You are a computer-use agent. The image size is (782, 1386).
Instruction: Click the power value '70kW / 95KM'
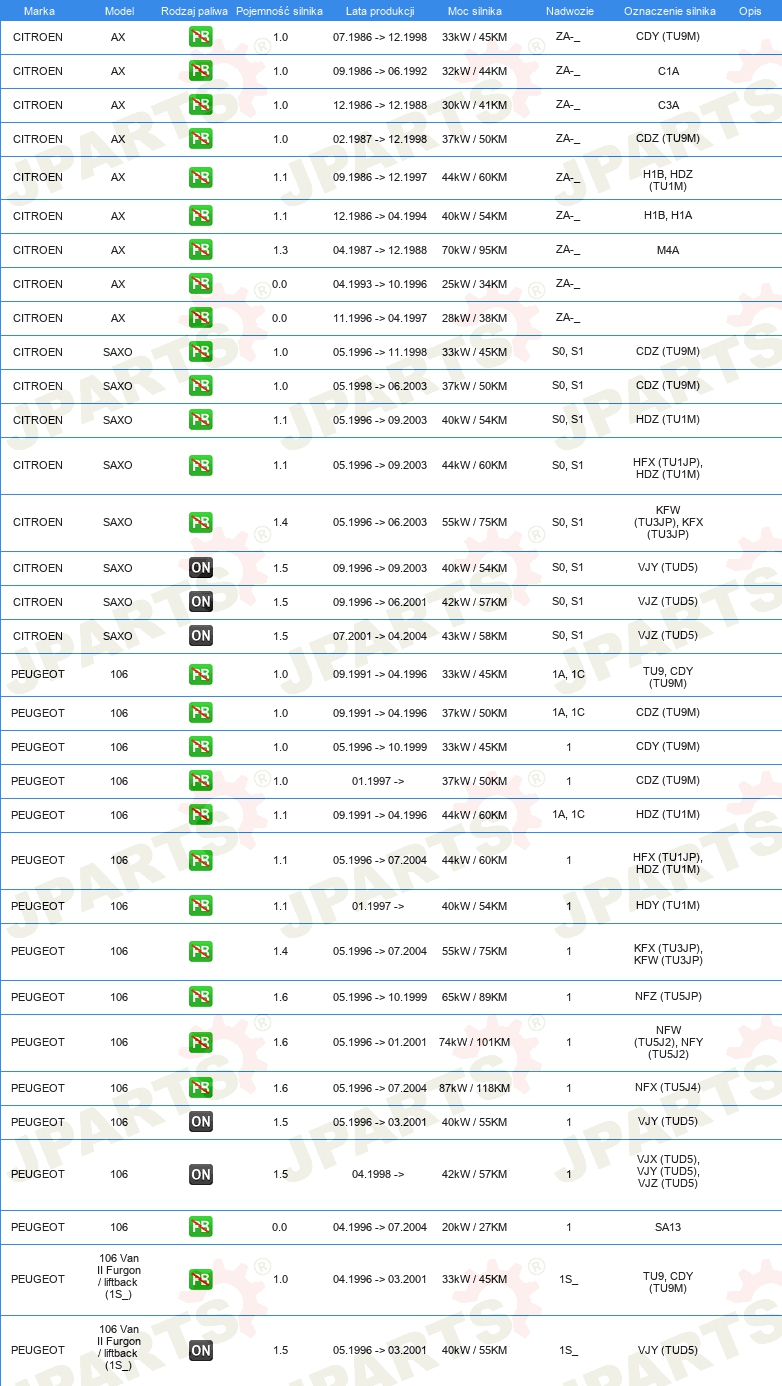pos(475,250)
